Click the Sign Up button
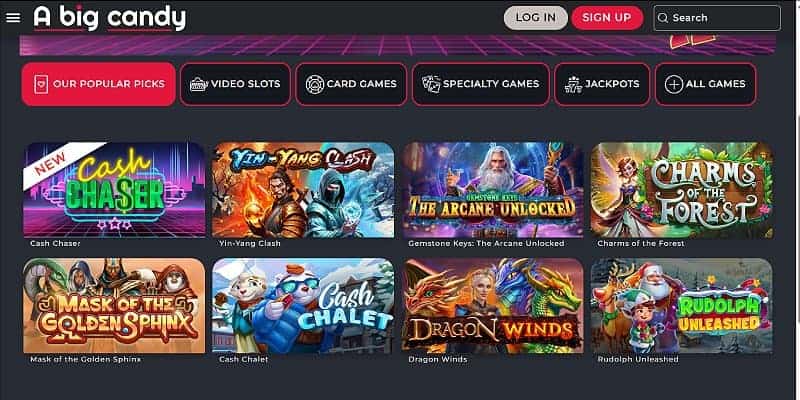The image size is (800, 400). (x=607, y=18)
